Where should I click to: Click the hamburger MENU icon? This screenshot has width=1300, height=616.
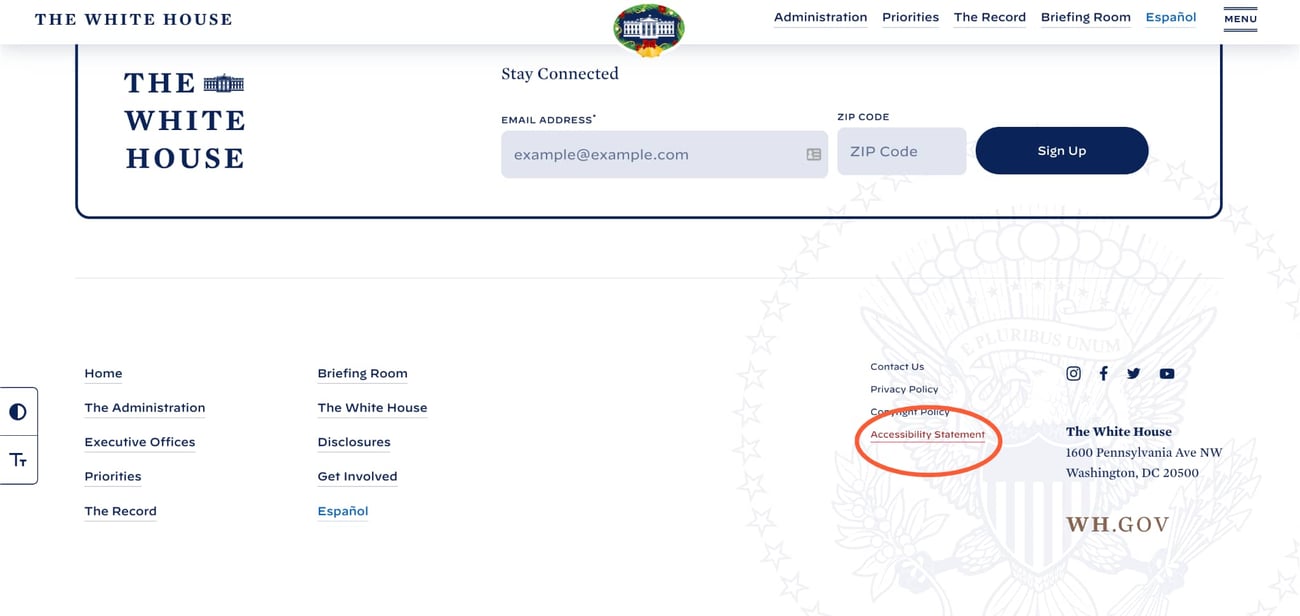tap(1240, 19)
